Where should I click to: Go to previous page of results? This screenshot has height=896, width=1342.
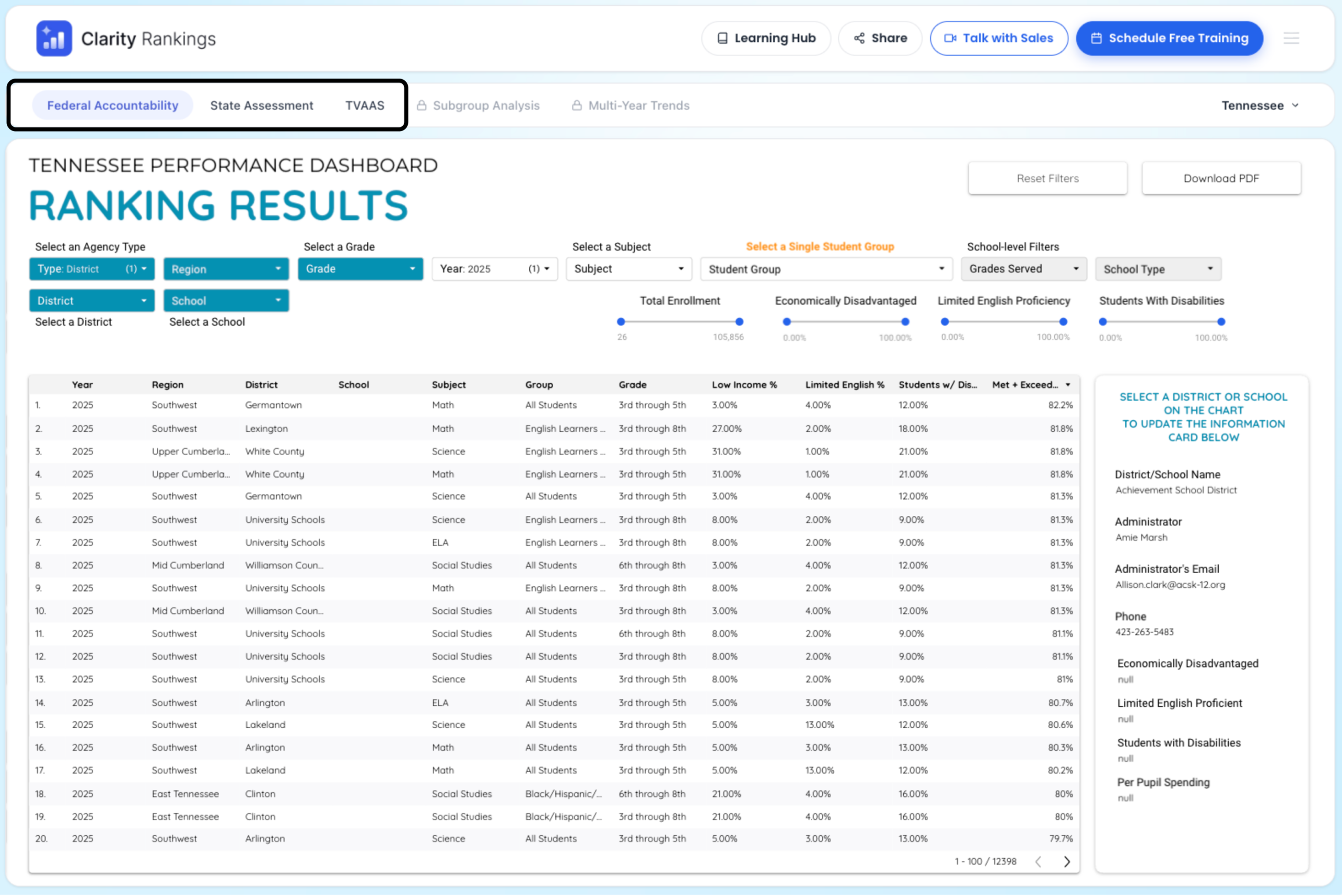coord(1038,861)
